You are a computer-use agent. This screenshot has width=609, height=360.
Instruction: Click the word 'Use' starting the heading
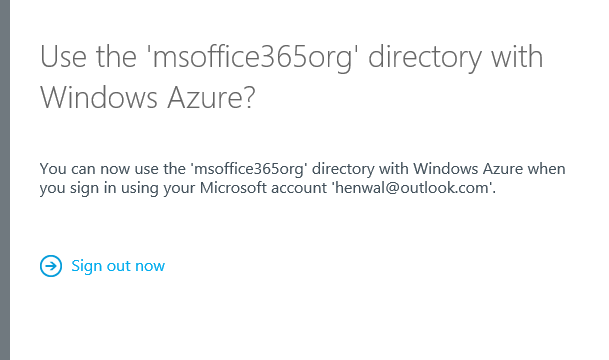coord(63,57)
